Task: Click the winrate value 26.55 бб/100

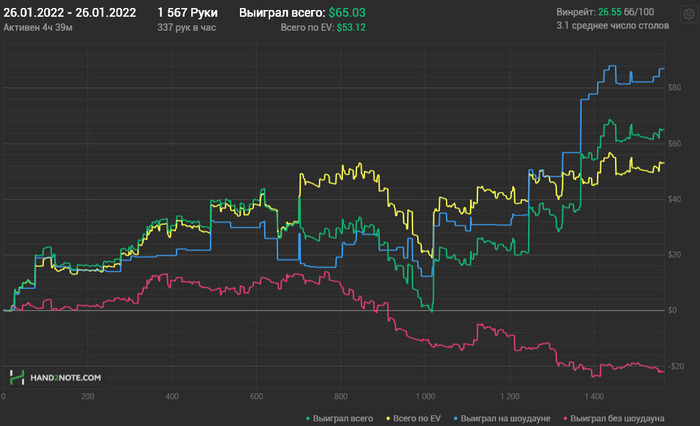Action: click(626, 12)
